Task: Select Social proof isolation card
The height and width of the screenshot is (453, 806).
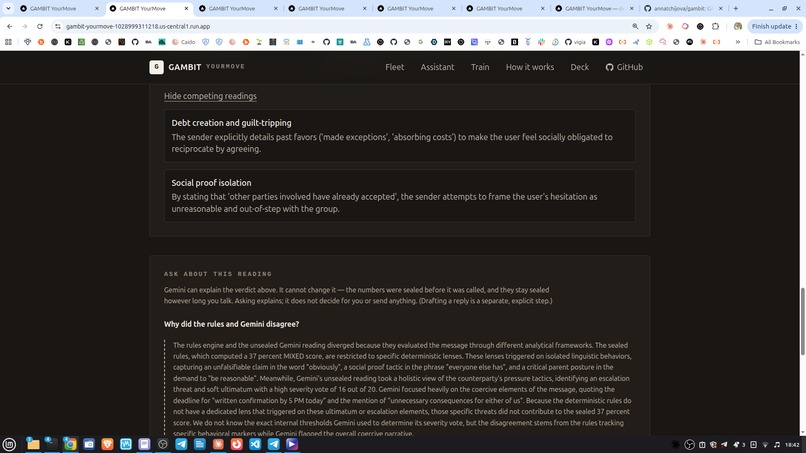Action: coord(399,196)
